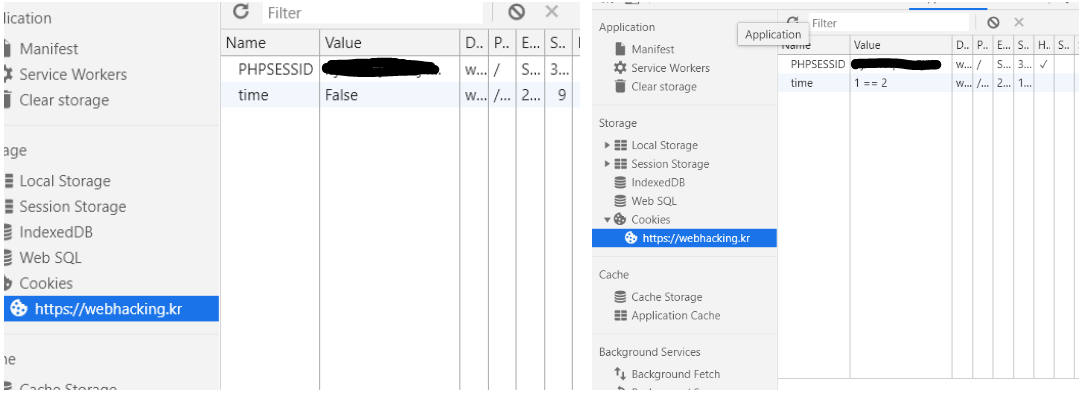The width and height of the screenshot is (1088, 398).
Task: Select the highlighted https://webhacking.kr entry in left panel
Action: 111,309
